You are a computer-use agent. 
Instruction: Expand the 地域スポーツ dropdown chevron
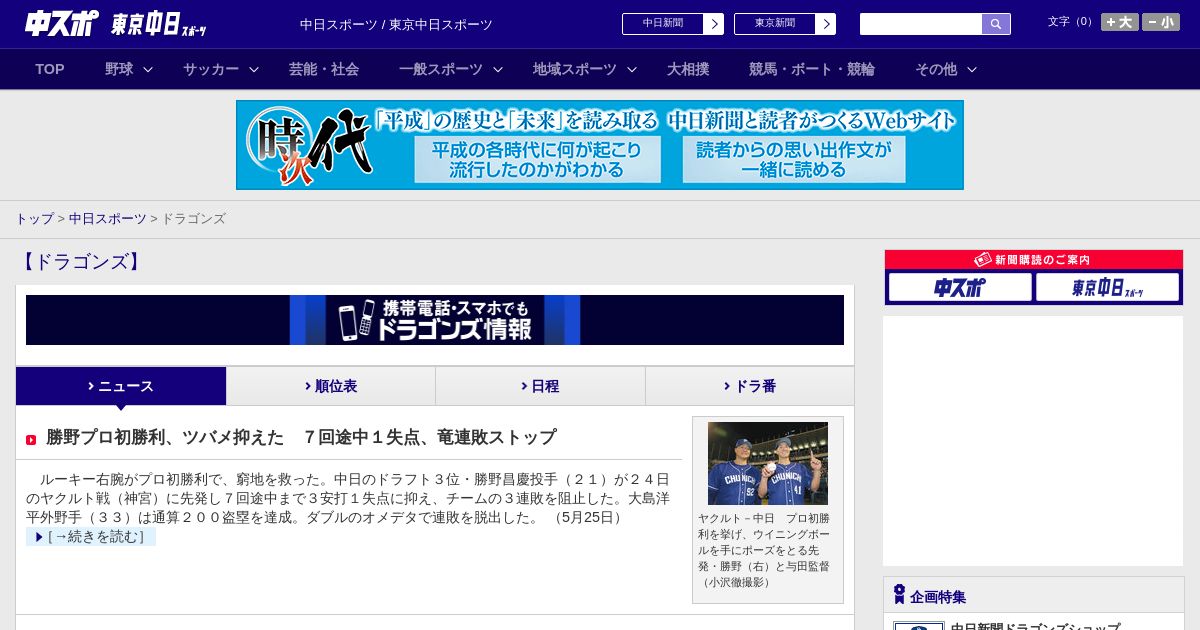tap(632, 70)
